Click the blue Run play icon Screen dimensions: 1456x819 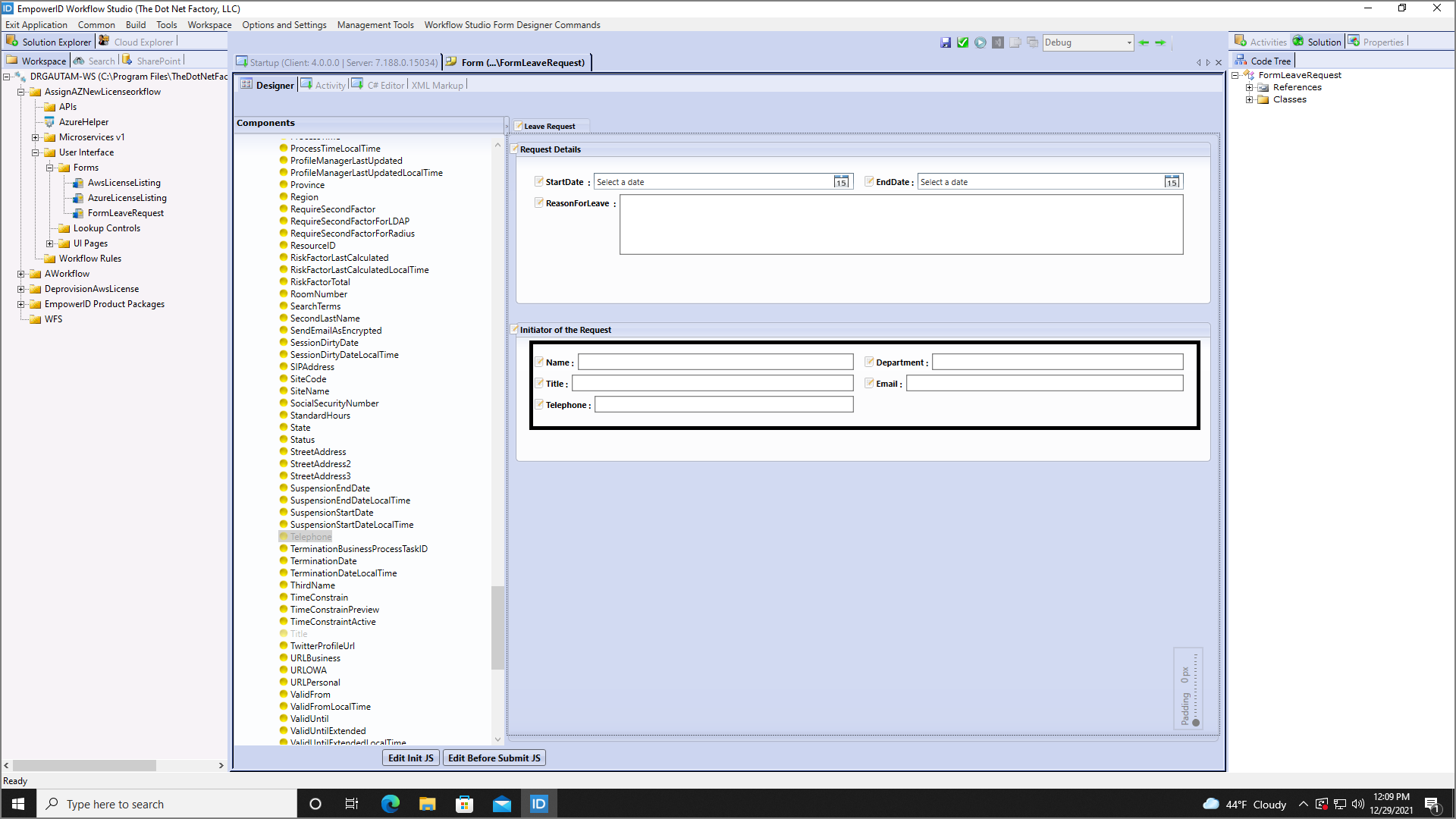click(981, 42)
